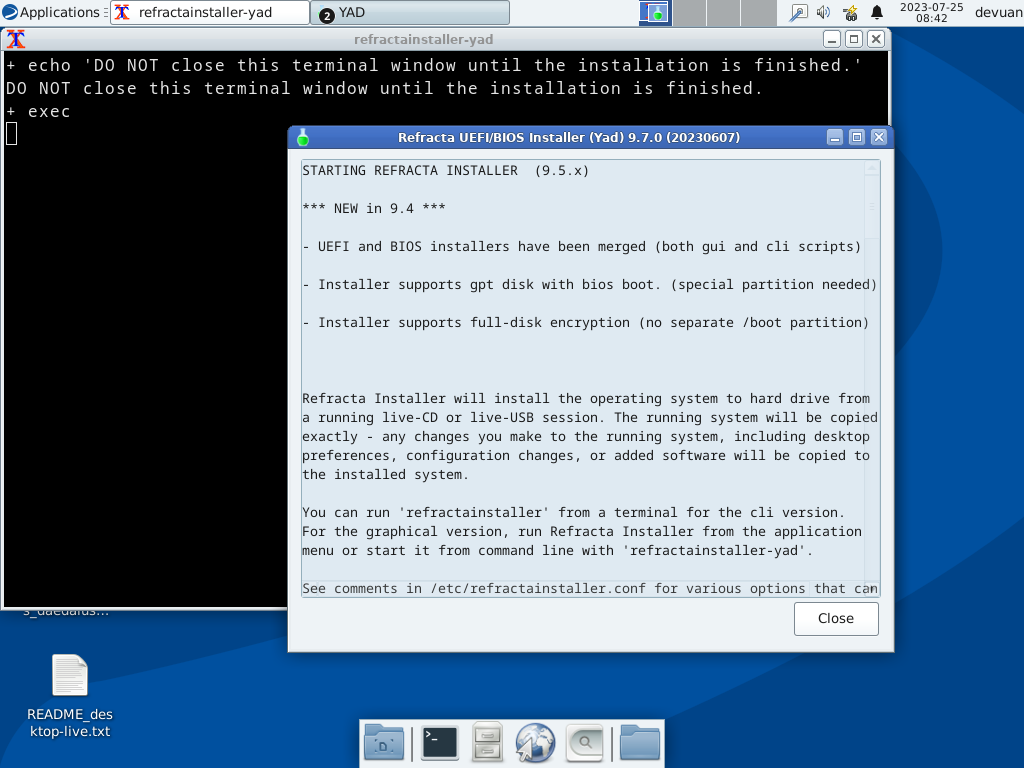Click the green flask icon in the installer title bar
The height and width of the screenshot is (768, 1024).
pyautogui.click(x=302, y=137)
